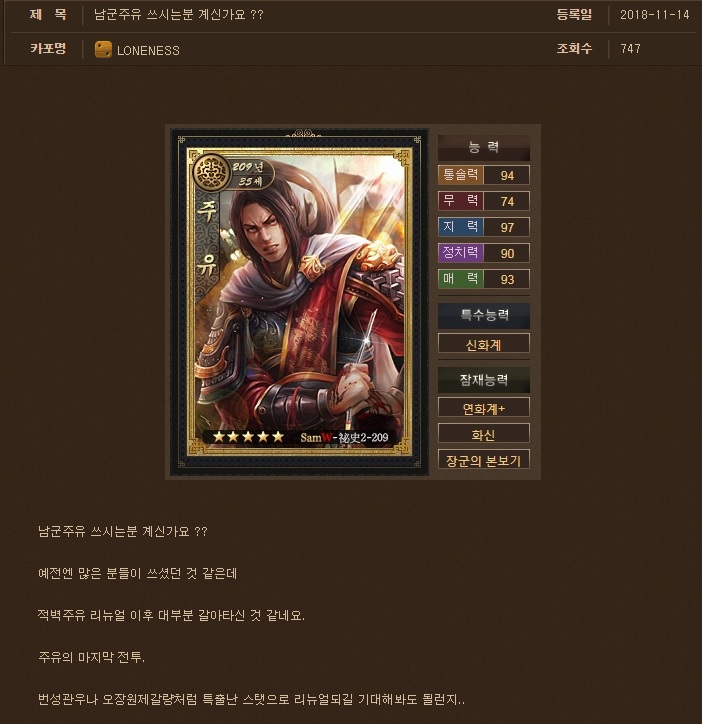Click the five-star rating on the card
This screenshot has width=702, height=724.
point(248,437)
